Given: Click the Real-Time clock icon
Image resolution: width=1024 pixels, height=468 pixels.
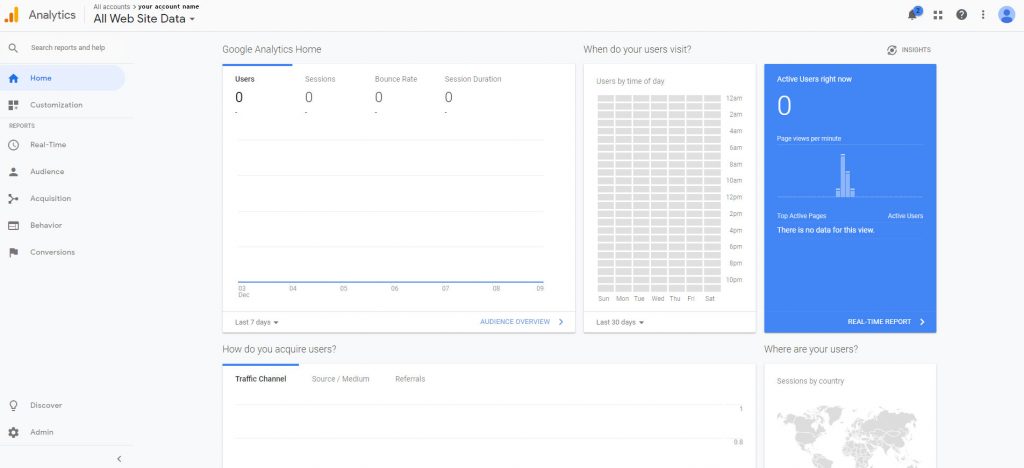Looking at the screenshot, I should point(13,145).
